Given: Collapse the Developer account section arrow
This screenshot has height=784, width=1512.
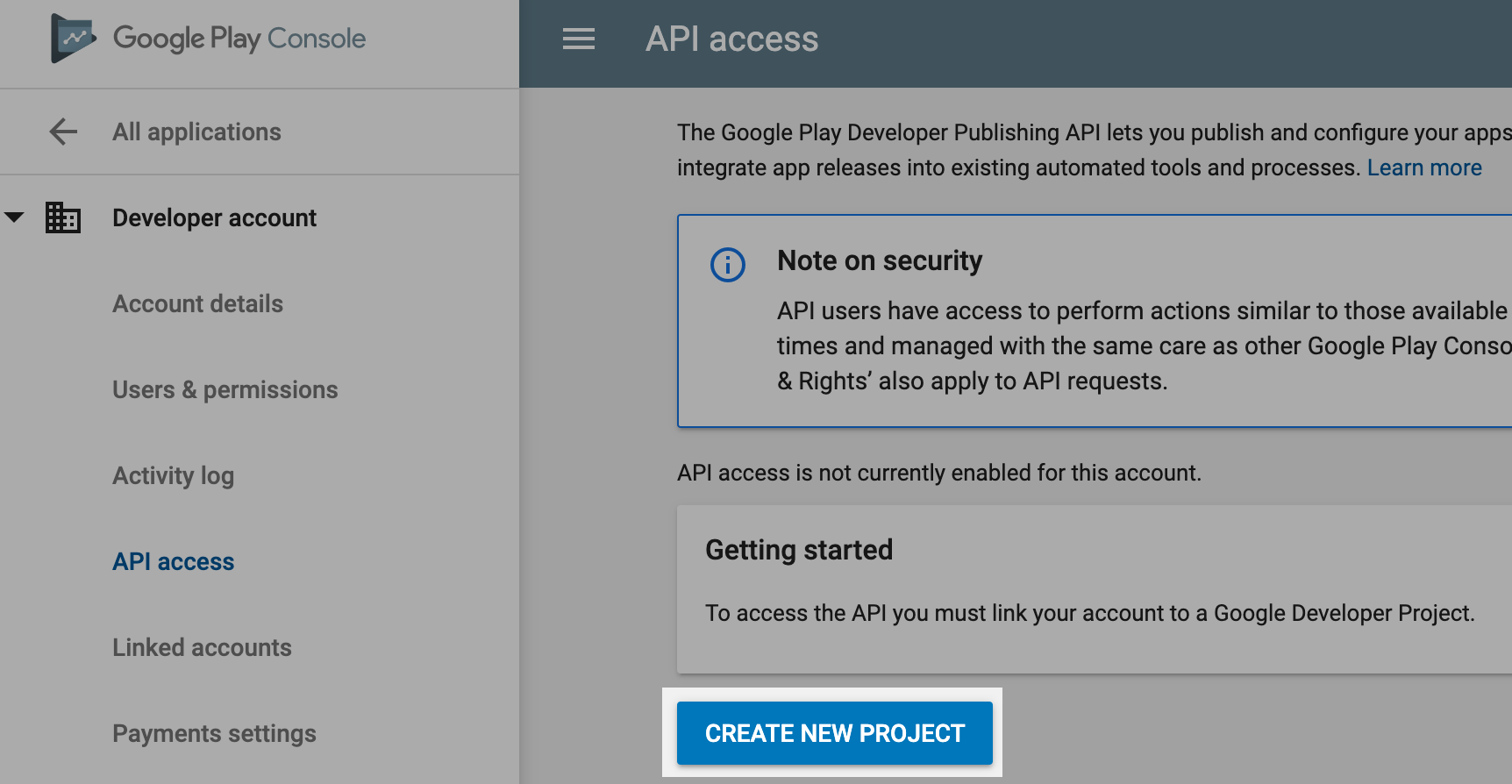Looking at the screenshot, I should click(x=14, y=217).
